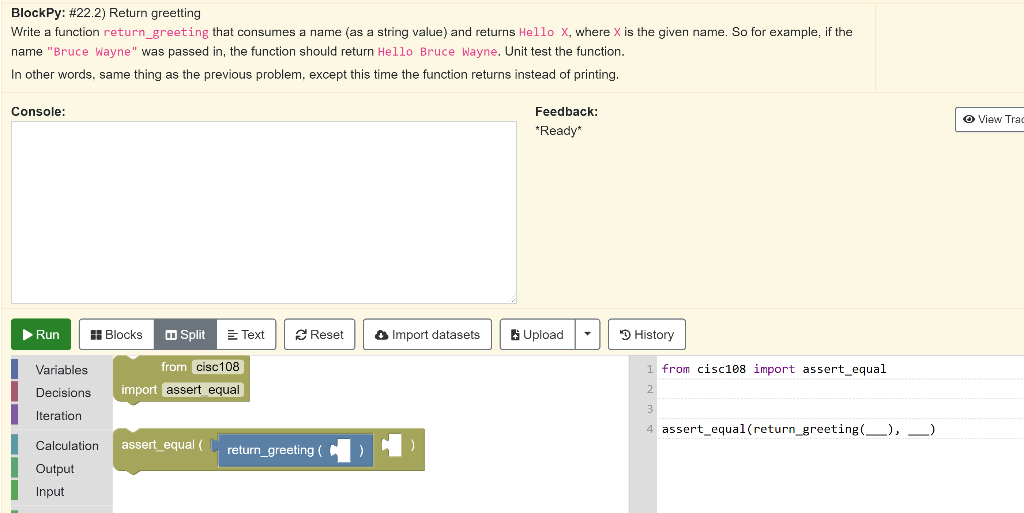Click the clock icon on History button
The height and width of the screenshot is (513, 1024).
click(625, 335)
